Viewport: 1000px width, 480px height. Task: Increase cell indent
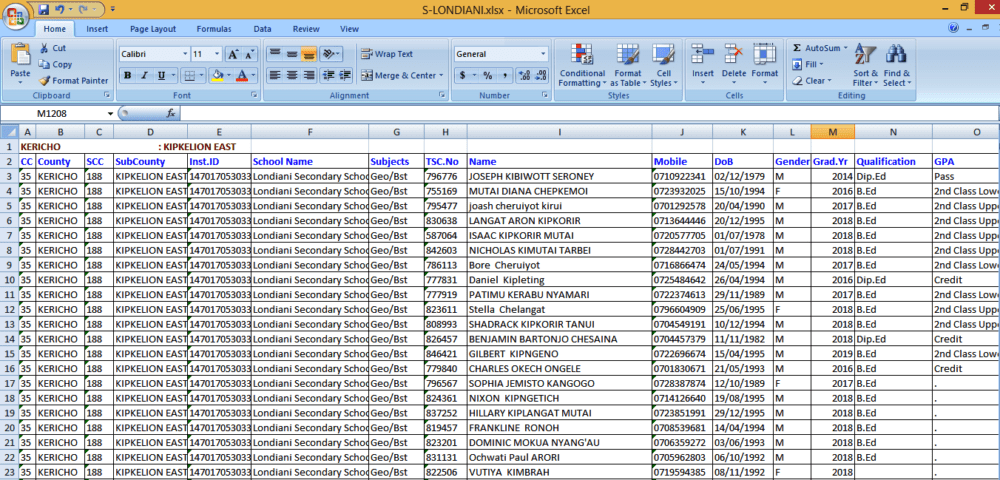pyautogui.click(x=345, y=75)
